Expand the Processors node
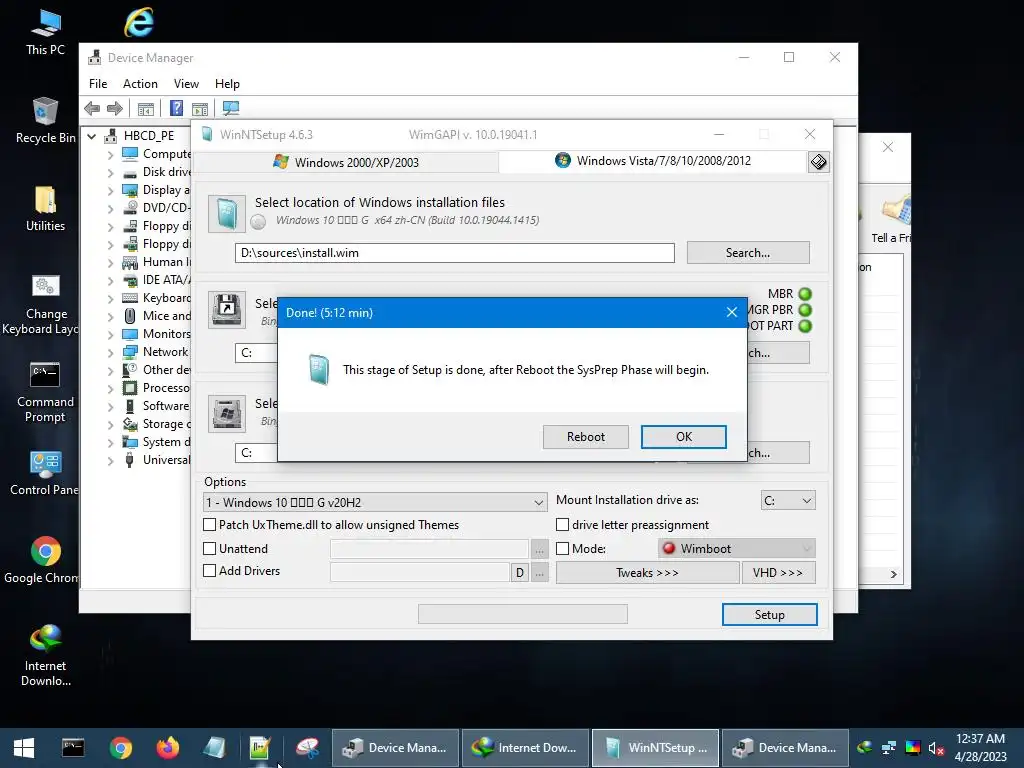This screenshot has width=1024, height=768. [x=110, y=389]
